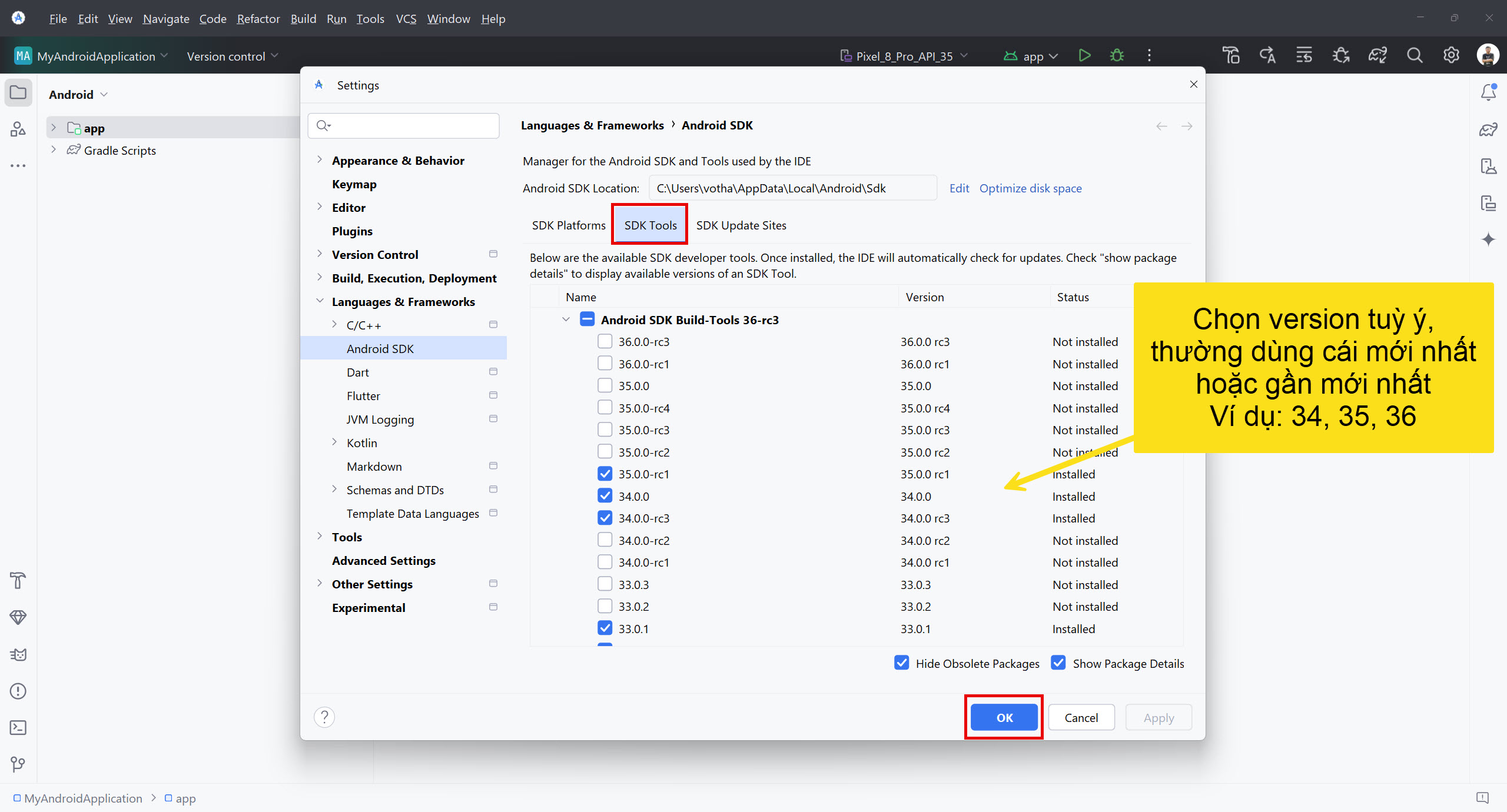Toggle the Android SDK Build-Tools parent checkbox
Image resolution: width=1507 pixels, height=812 pixels.
point(587,320)
